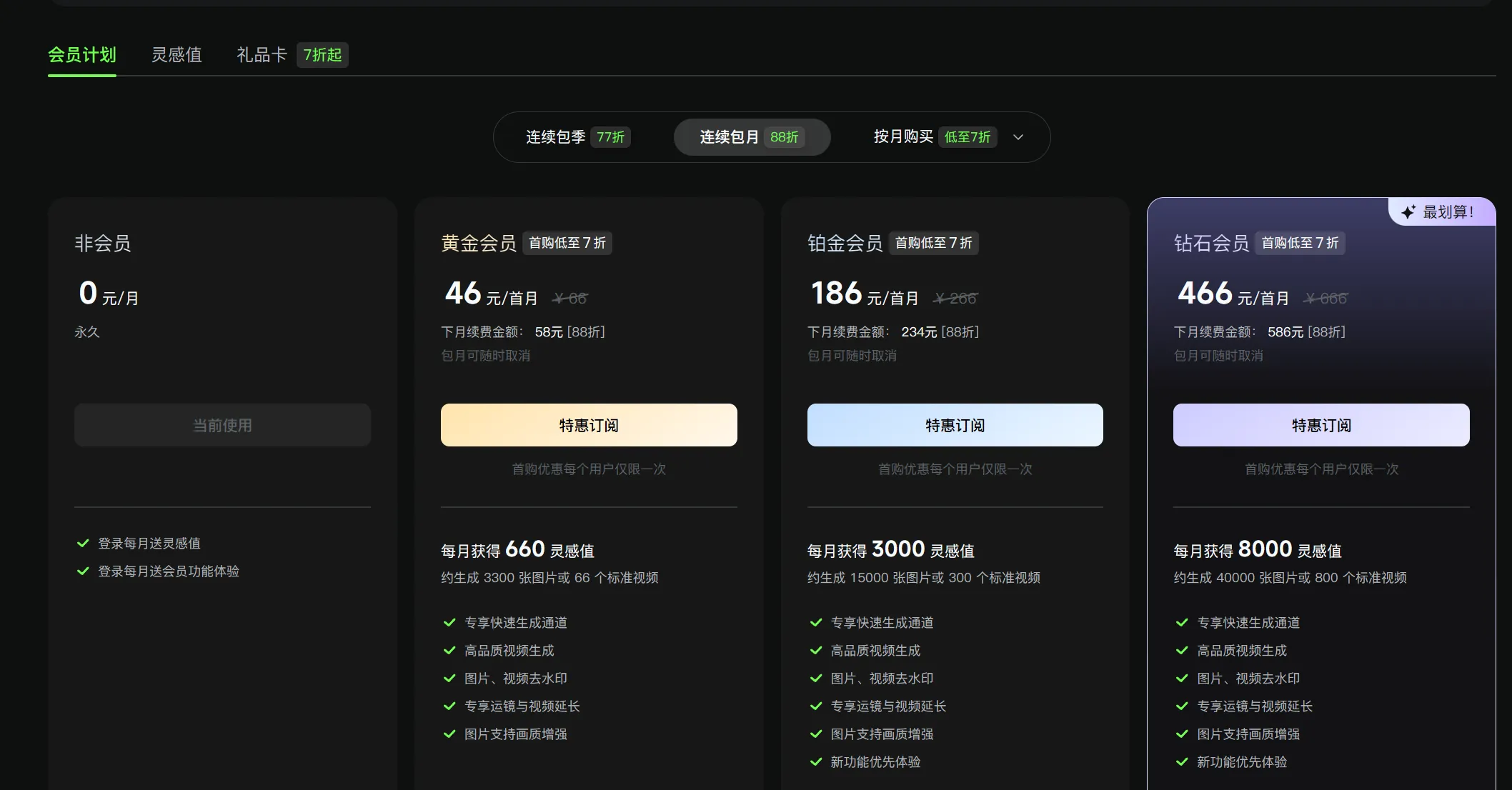The image size is (1512, 790).
Task: Open the 低至7折 badge options
Action: point(968,137)
